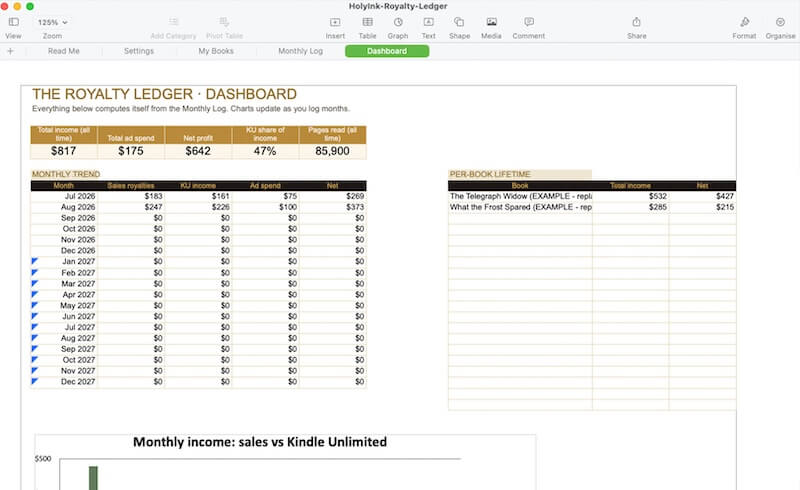Image resolution: width=800 pixels, height=490 pixels.
Task: Click the blue flag beside Sep 2027
Action: pyautogui.click(x=35, y=348)
